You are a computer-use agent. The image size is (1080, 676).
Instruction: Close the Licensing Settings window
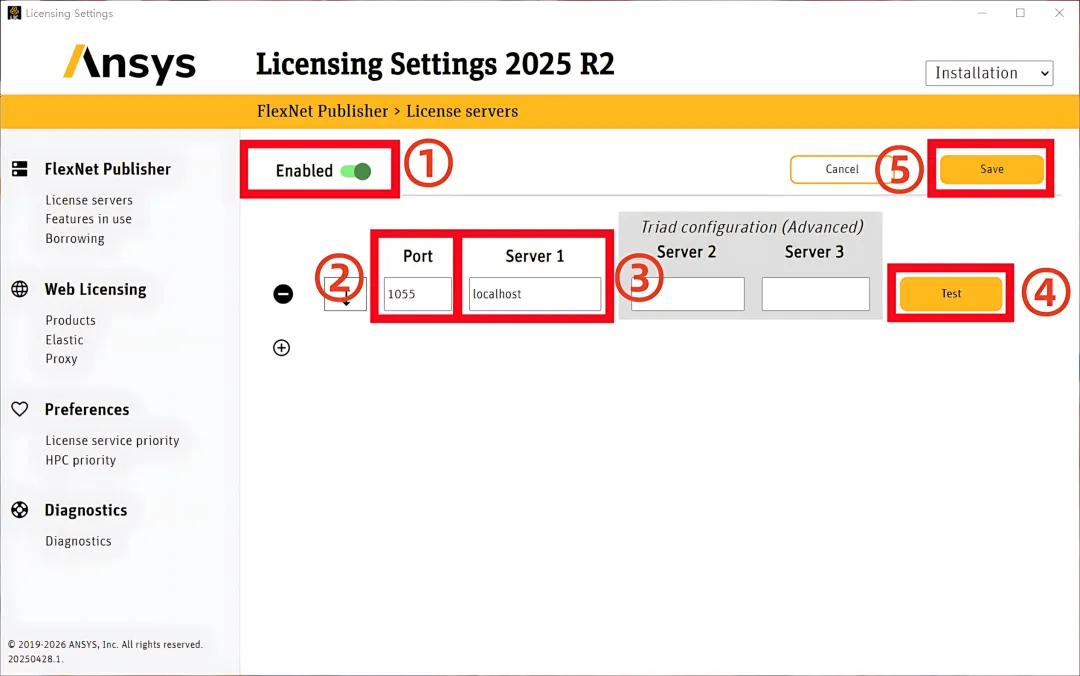pos(1059,13)
